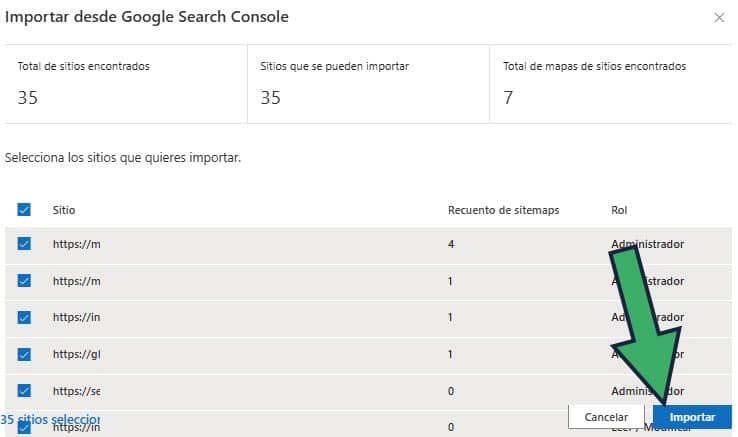The height and width of the screenshot is (437, 738).
Task: Click the sitemap count 0 in https://se row
Action: tap(451, 391)
